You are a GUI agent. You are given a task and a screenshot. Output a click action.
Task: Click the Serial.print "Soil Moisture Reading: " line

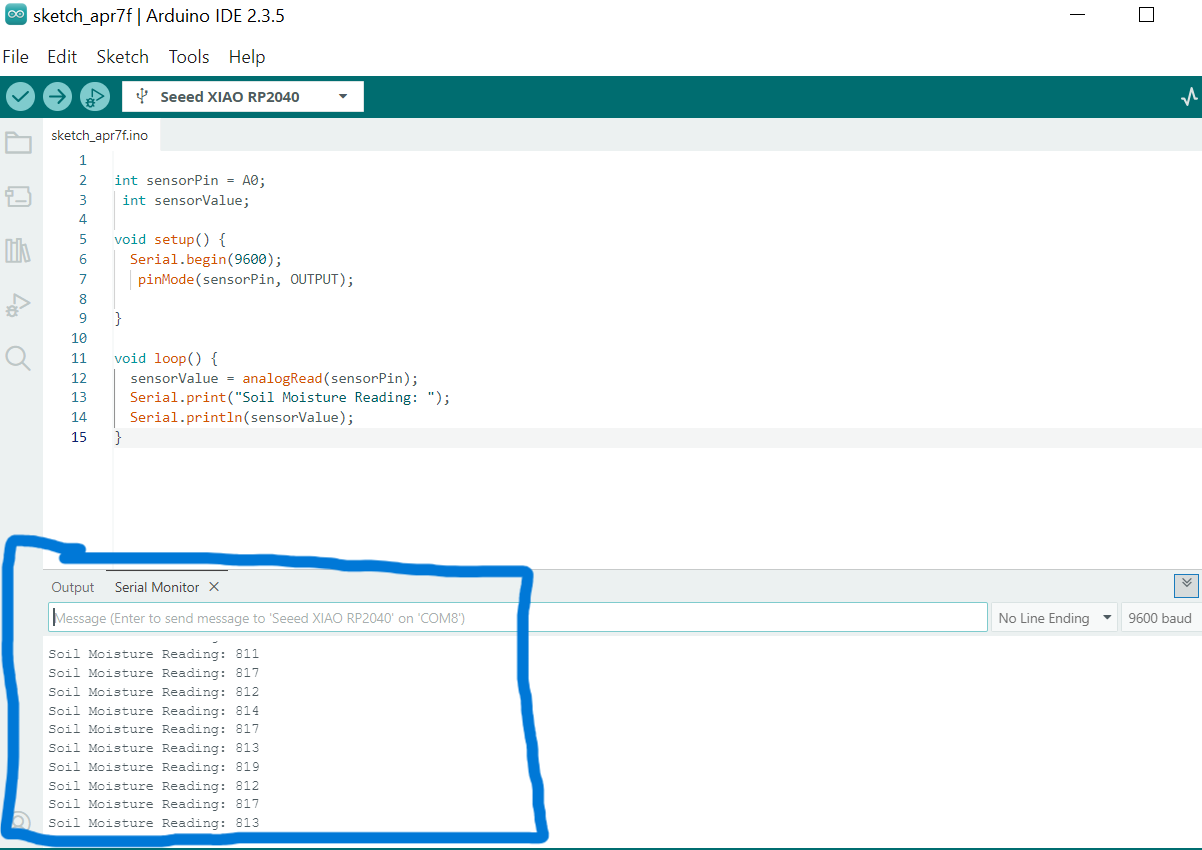(x=290, y=397)
